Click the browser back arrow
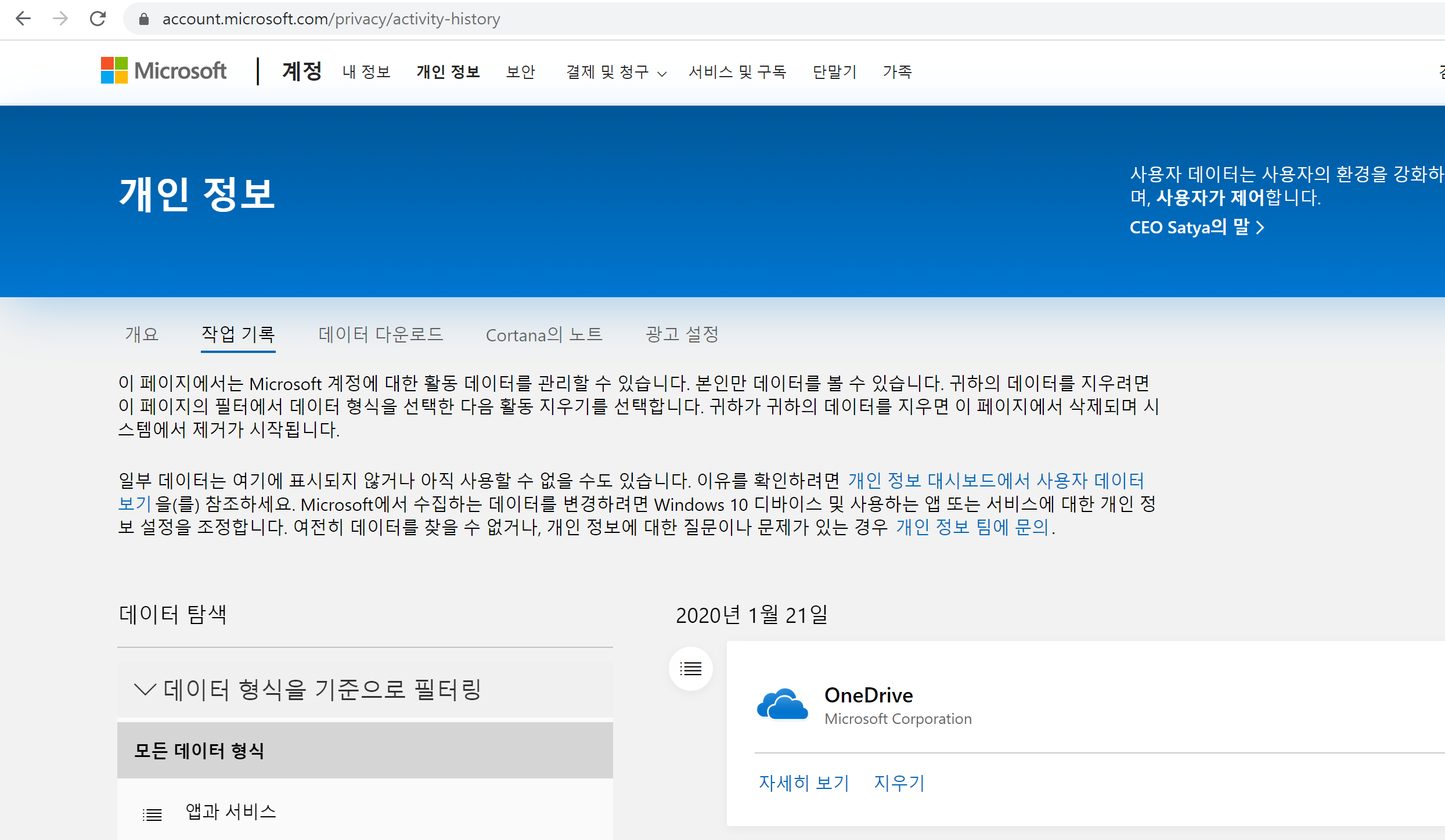1445x840 pixels. coord(23,19)
